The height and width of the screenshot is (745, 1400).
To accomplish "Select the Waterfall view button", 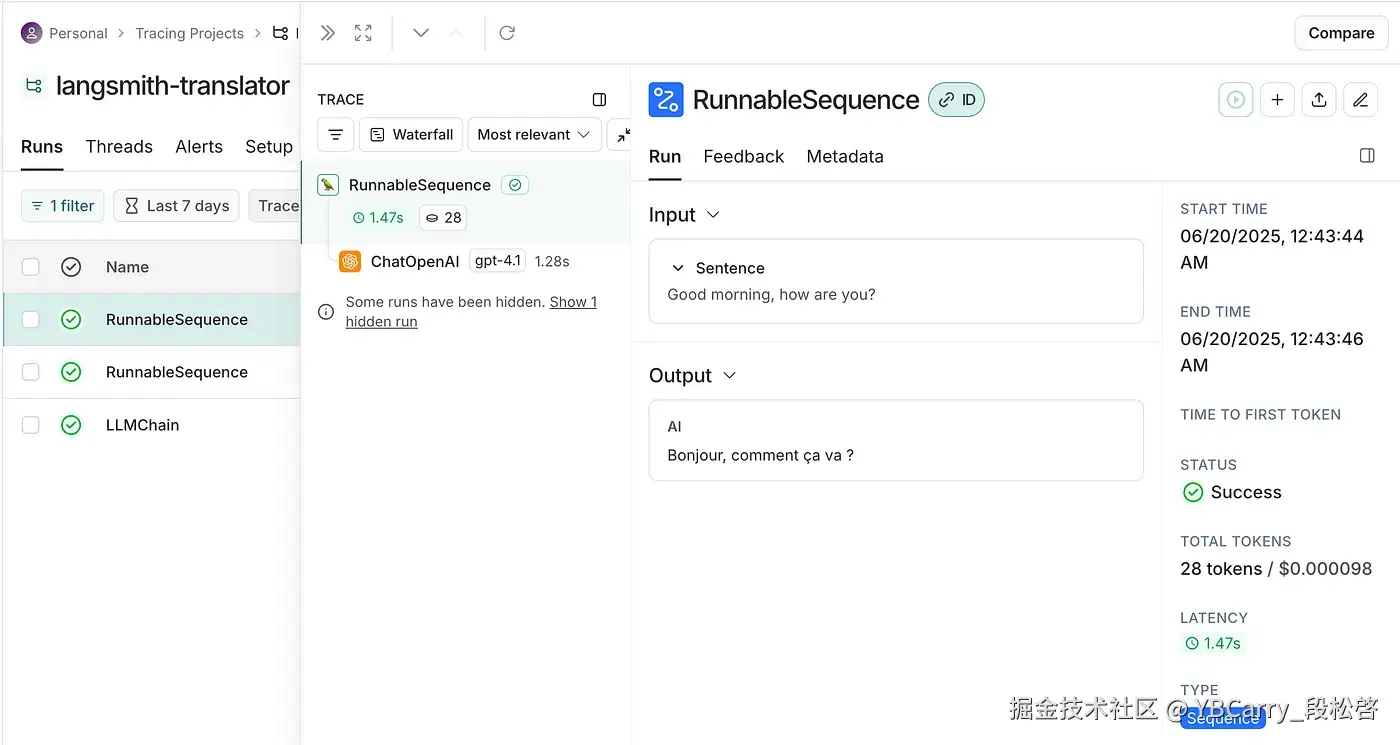I will (x=411, y=134).
